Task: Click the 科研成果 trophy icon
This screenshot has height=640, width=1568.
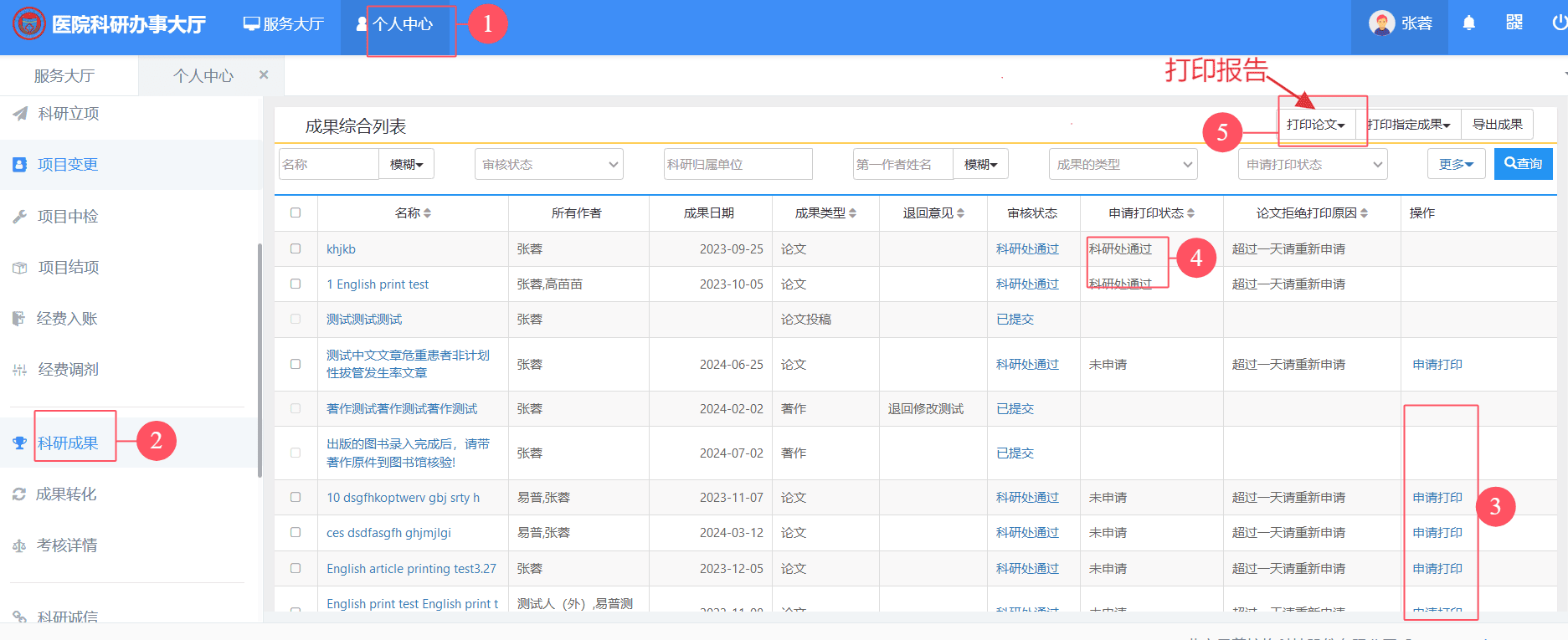Action: (x=20, y=443)
